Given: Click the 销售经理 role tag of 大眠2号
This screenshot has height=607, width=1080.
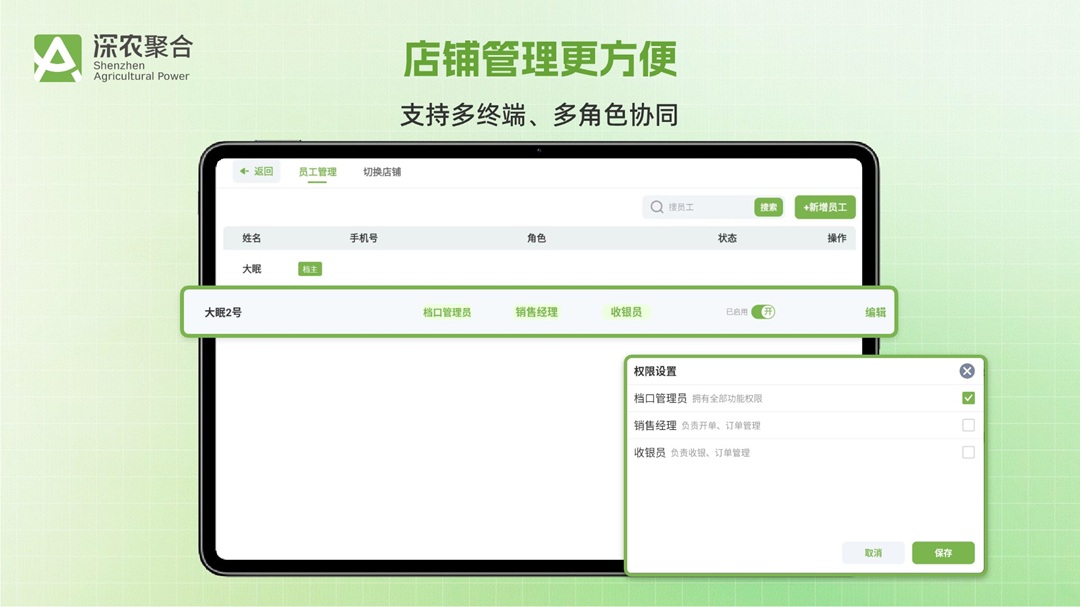Looking at the screenshot, I should coord(537,311).
